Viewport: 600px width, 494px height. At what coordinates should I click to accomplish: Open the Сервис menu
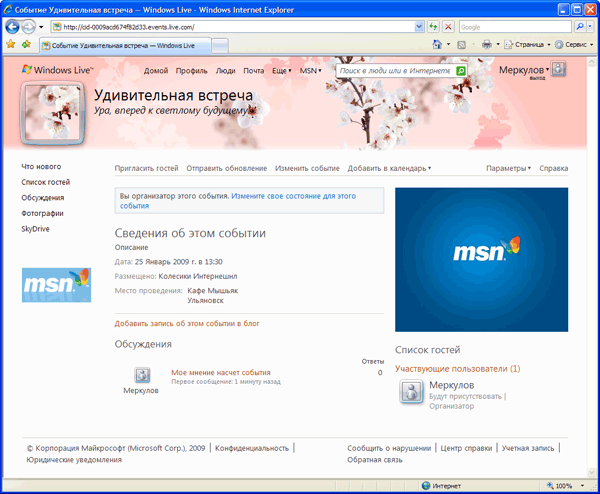pyautogui.click(x=574, y=45)
